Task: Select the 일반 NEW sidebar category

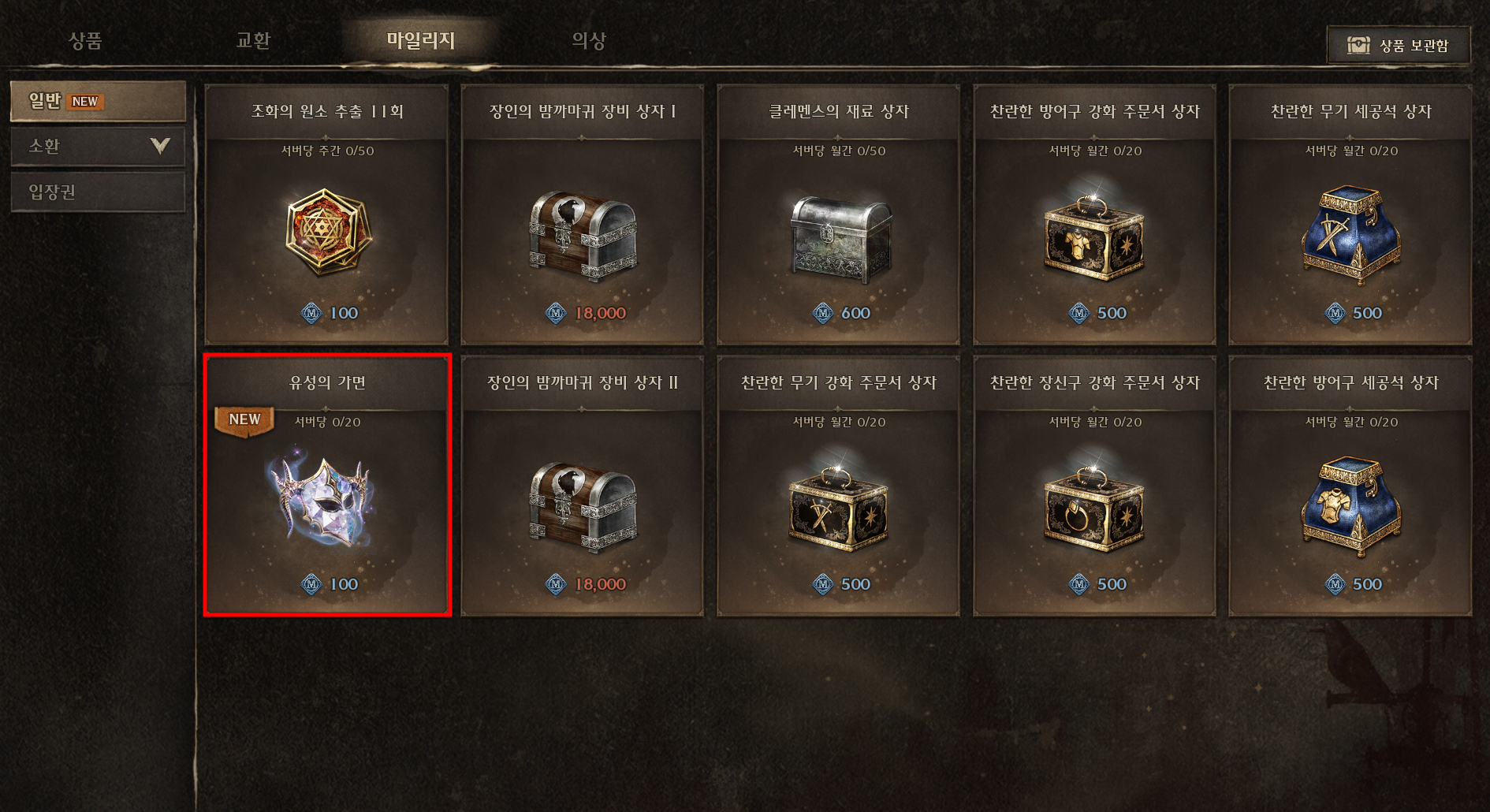Action: 98,101
